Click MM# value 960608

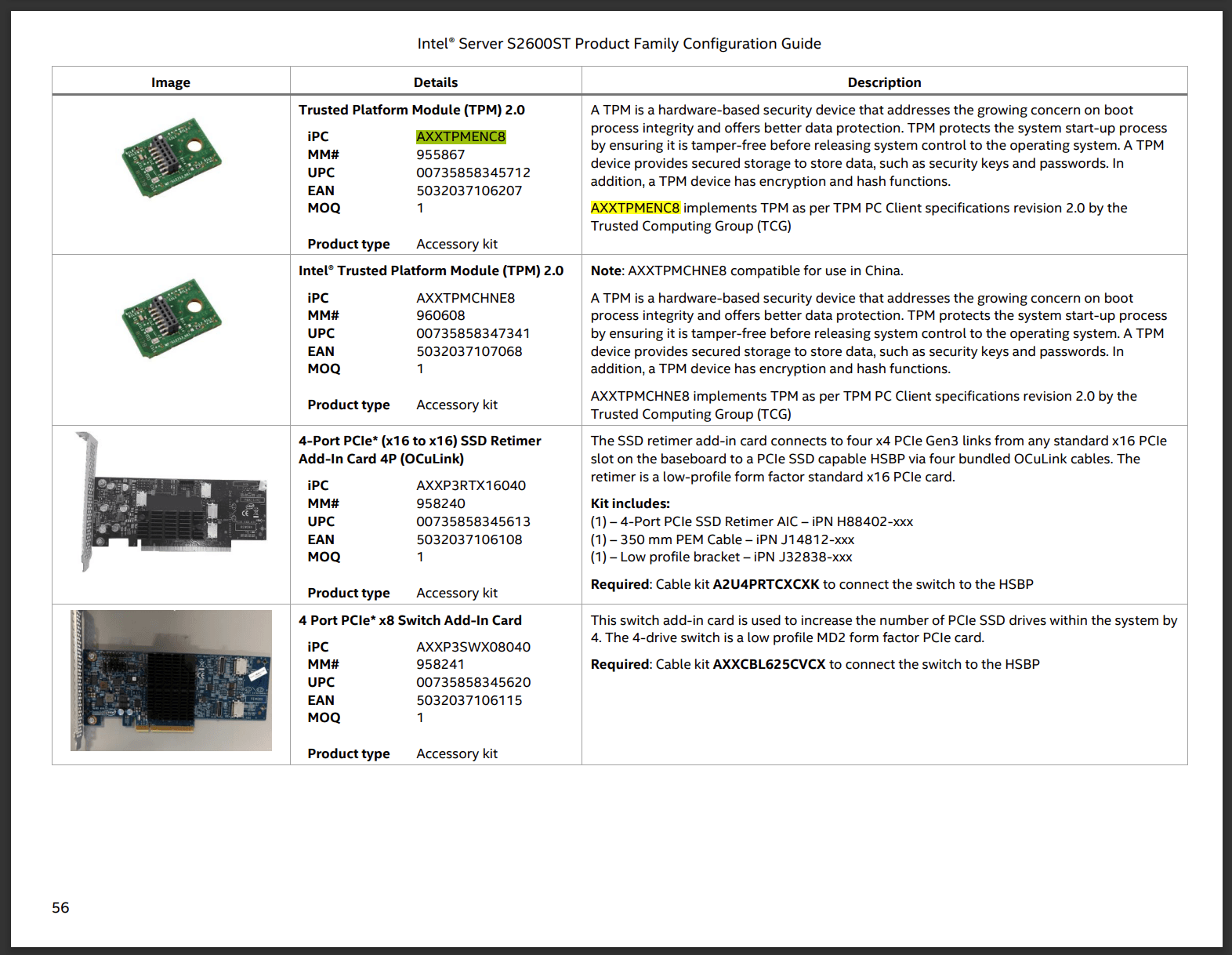pyautogui.click(x=440, y=315)
